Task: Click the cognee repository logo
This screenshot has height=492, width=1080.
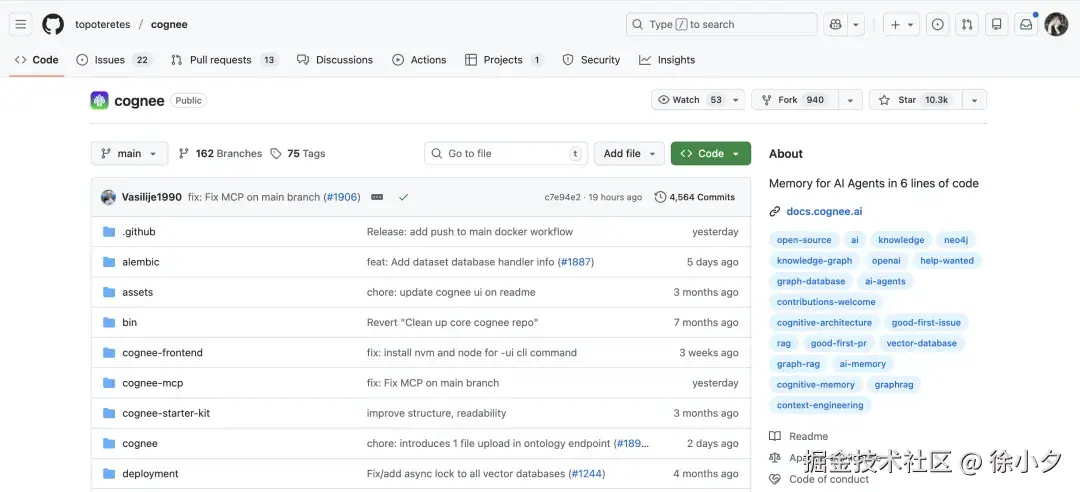Action: 99,100
